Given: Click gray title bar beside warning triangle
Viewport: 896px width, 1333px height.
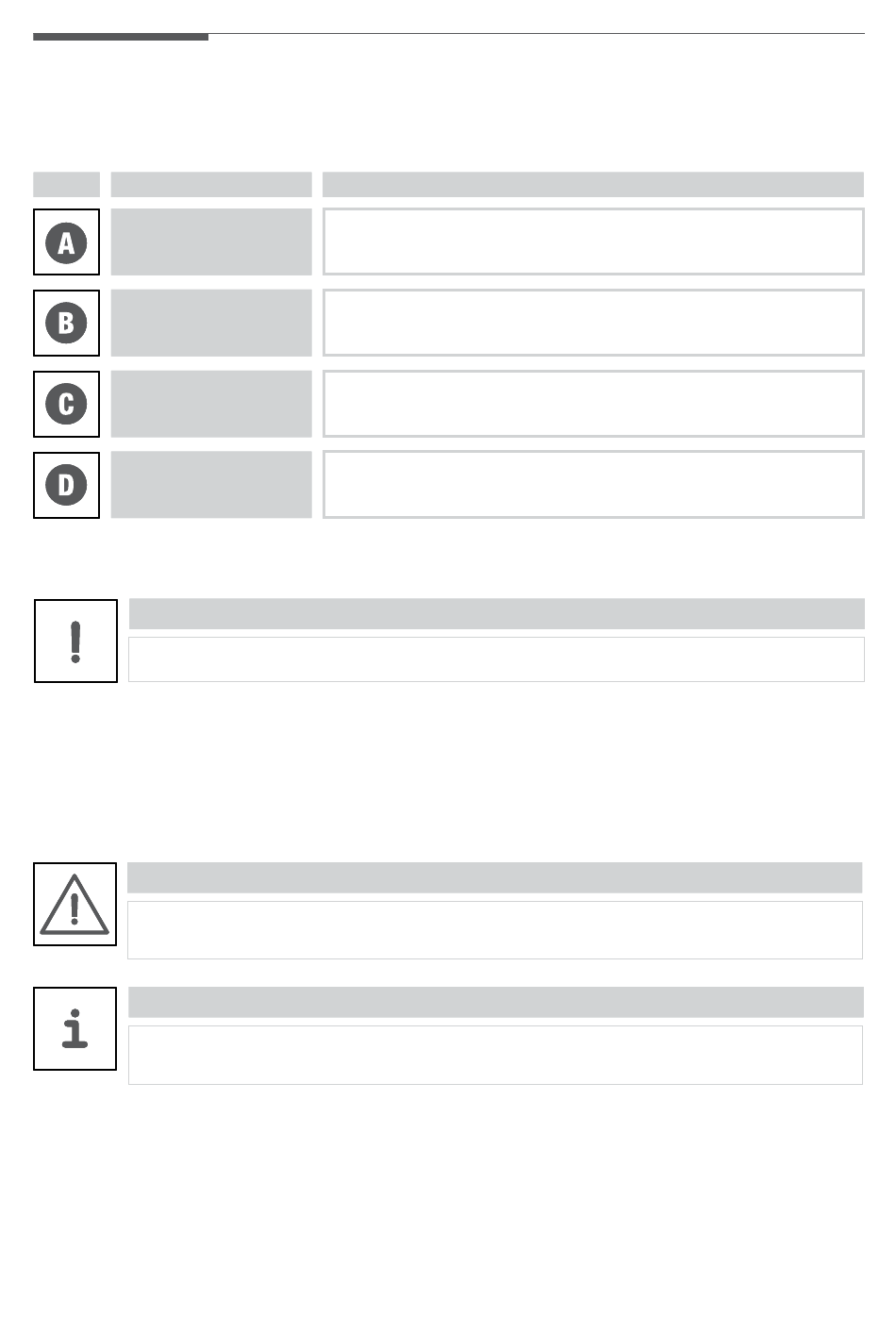Looking at the screenshot, I should point(495,877).
